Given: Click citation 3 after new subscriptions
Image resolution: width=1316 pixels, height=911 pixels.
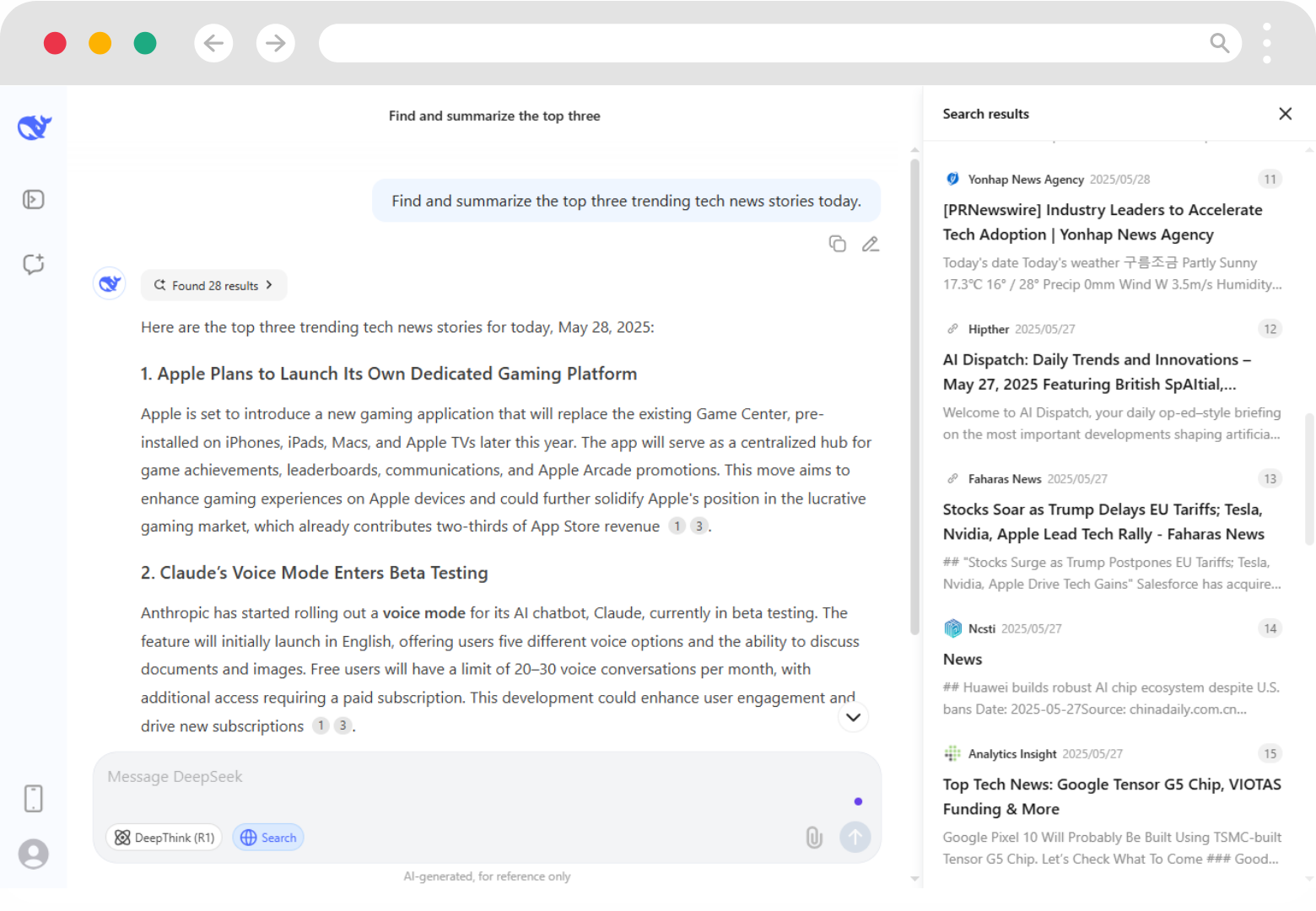Looking at the screenshot, I should click(x=342, y=725).
